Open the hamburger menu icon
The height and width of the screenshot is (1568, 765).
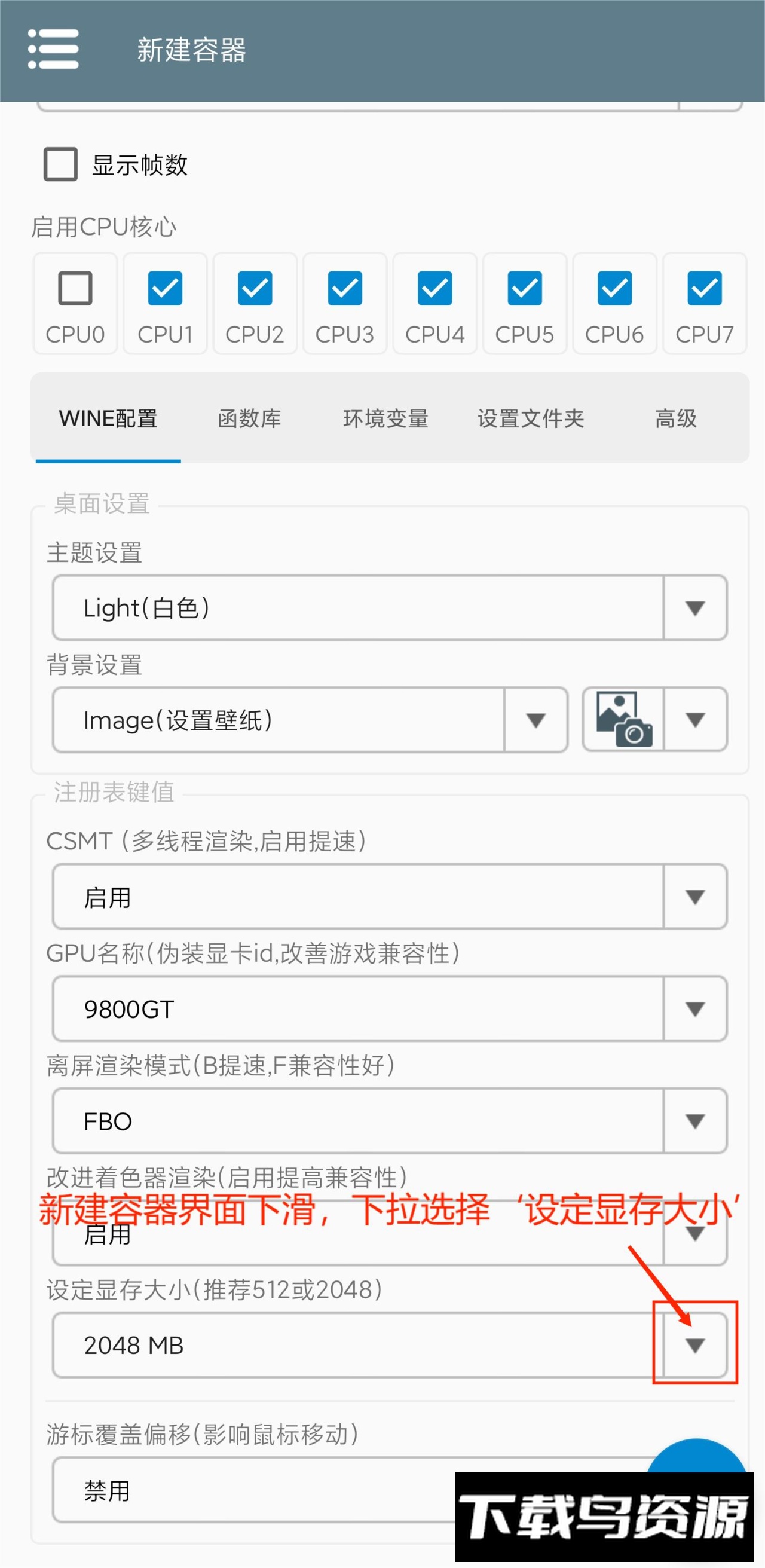54,49
